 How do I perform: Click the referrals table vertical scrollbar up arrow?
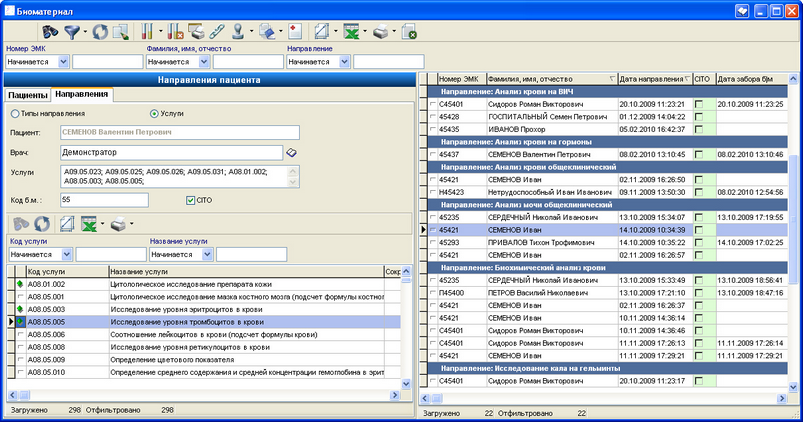(x=793, y=79)
